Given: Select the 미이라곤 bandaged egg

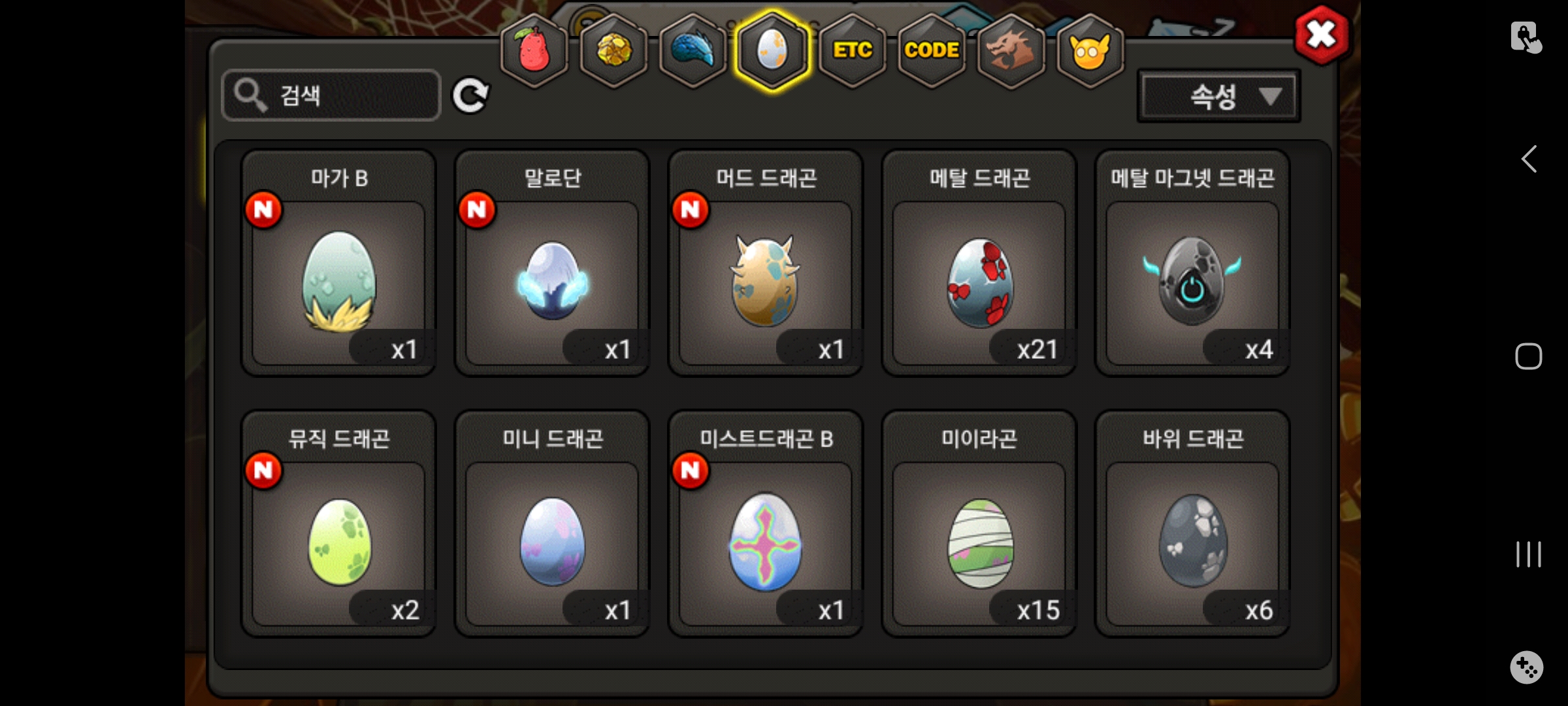Looking at the screenshot, I should 979,524.
